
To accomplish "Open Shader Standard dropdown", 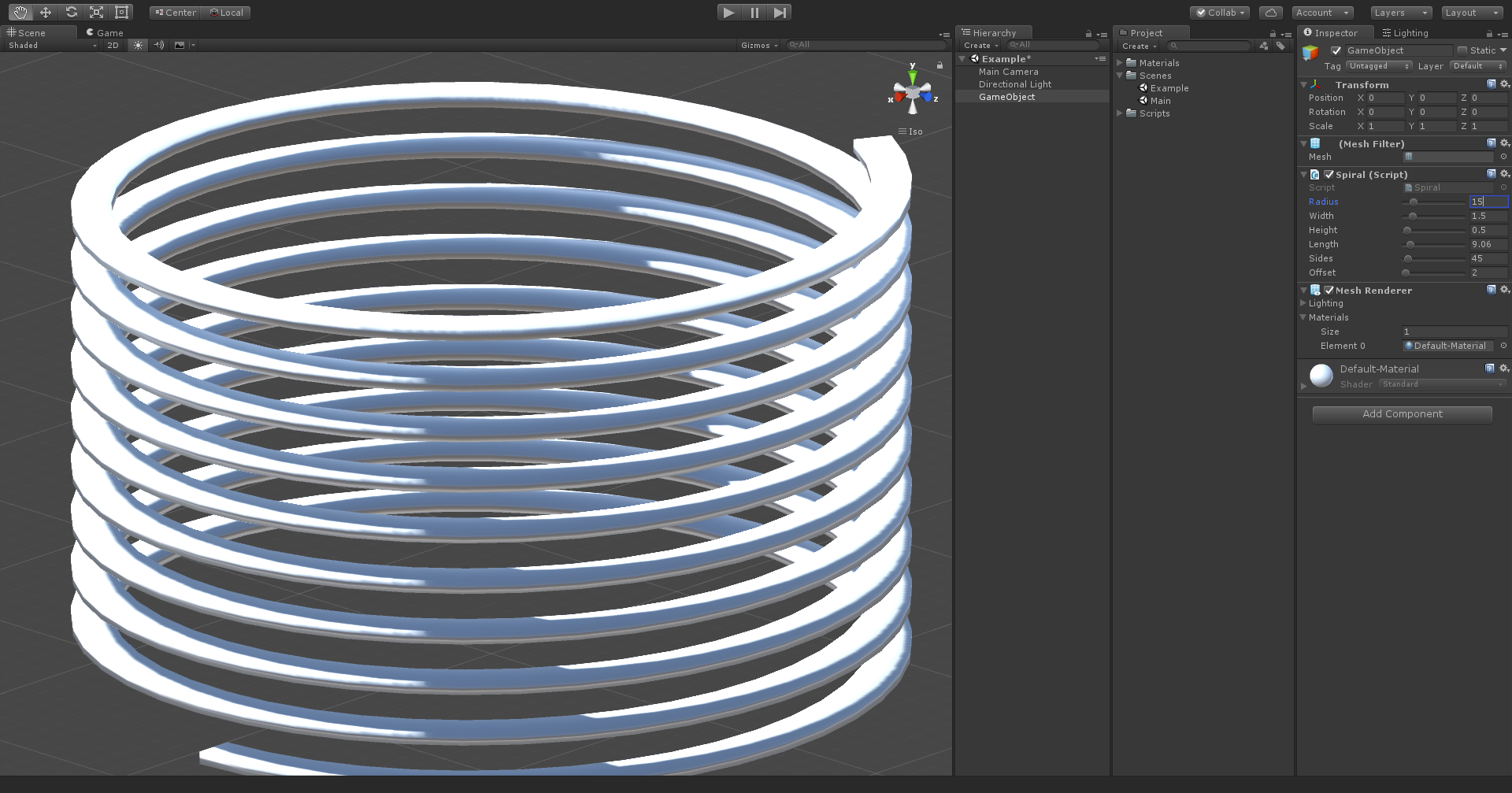I will (1442, 384).
